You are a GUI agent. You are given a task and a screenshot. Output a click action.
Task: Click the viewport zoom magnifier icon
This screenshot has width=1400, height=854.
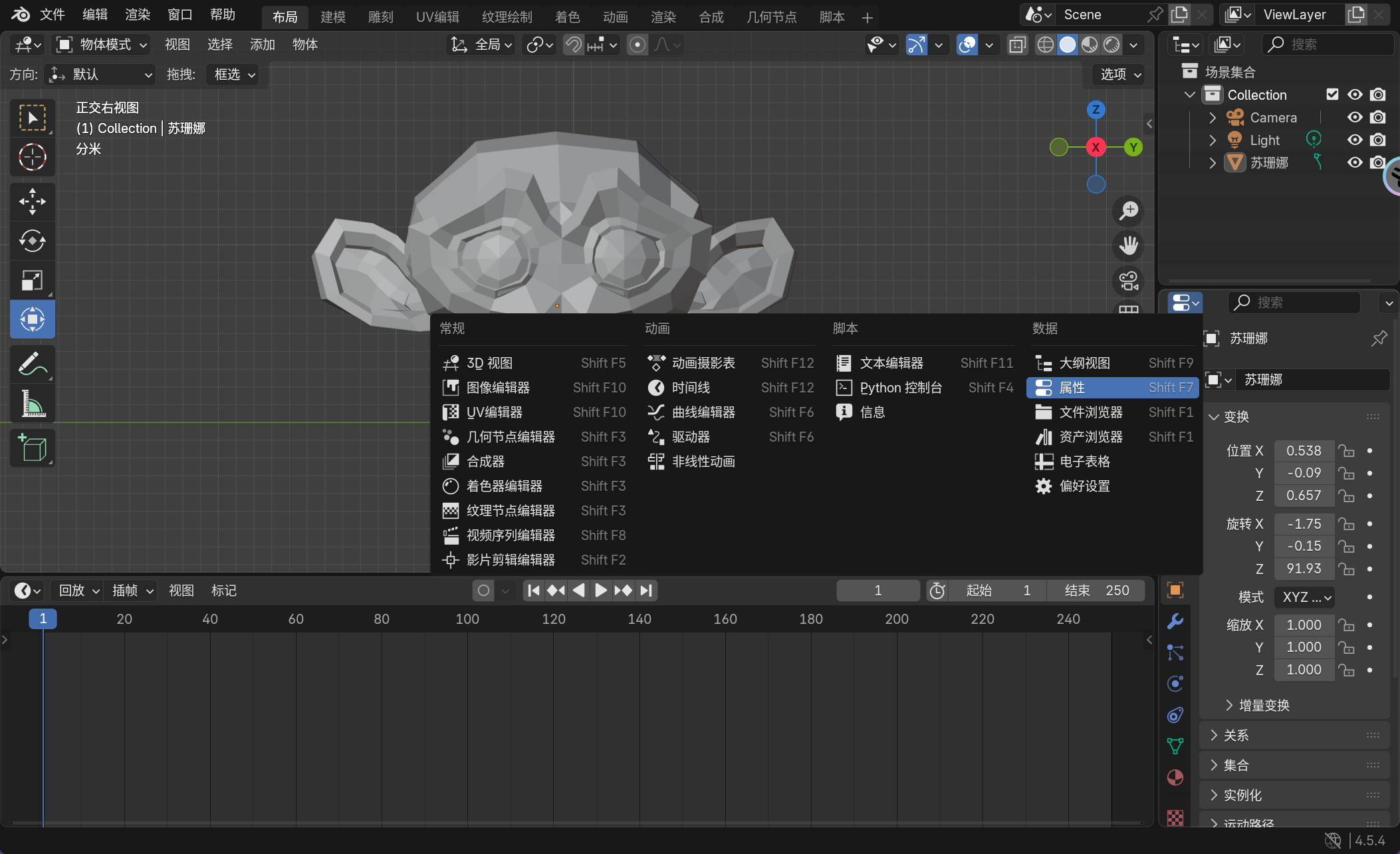coord(1128,211)
